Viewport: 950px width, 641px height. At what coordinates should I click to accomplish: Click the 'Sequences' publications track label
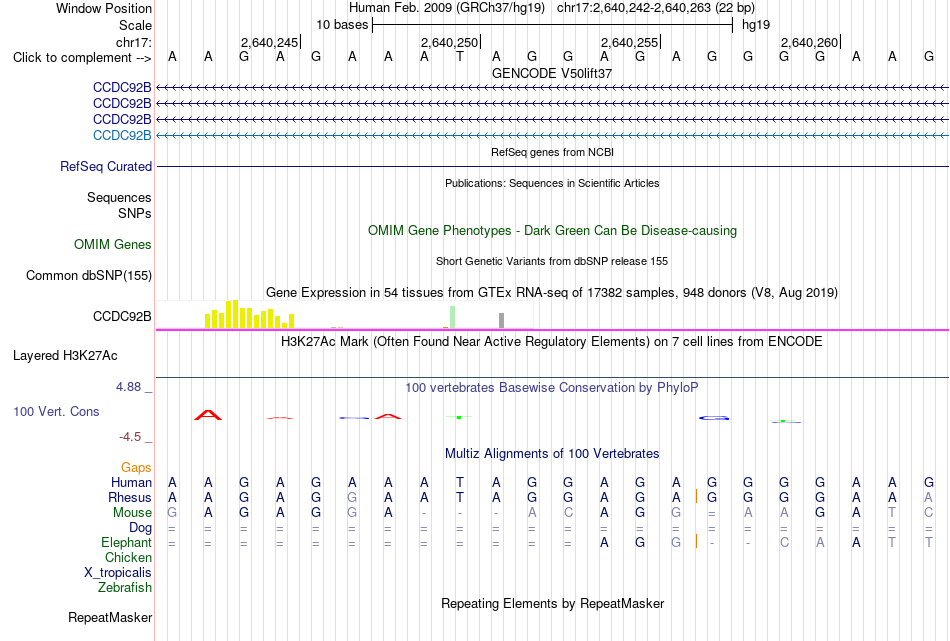point(119,198)
